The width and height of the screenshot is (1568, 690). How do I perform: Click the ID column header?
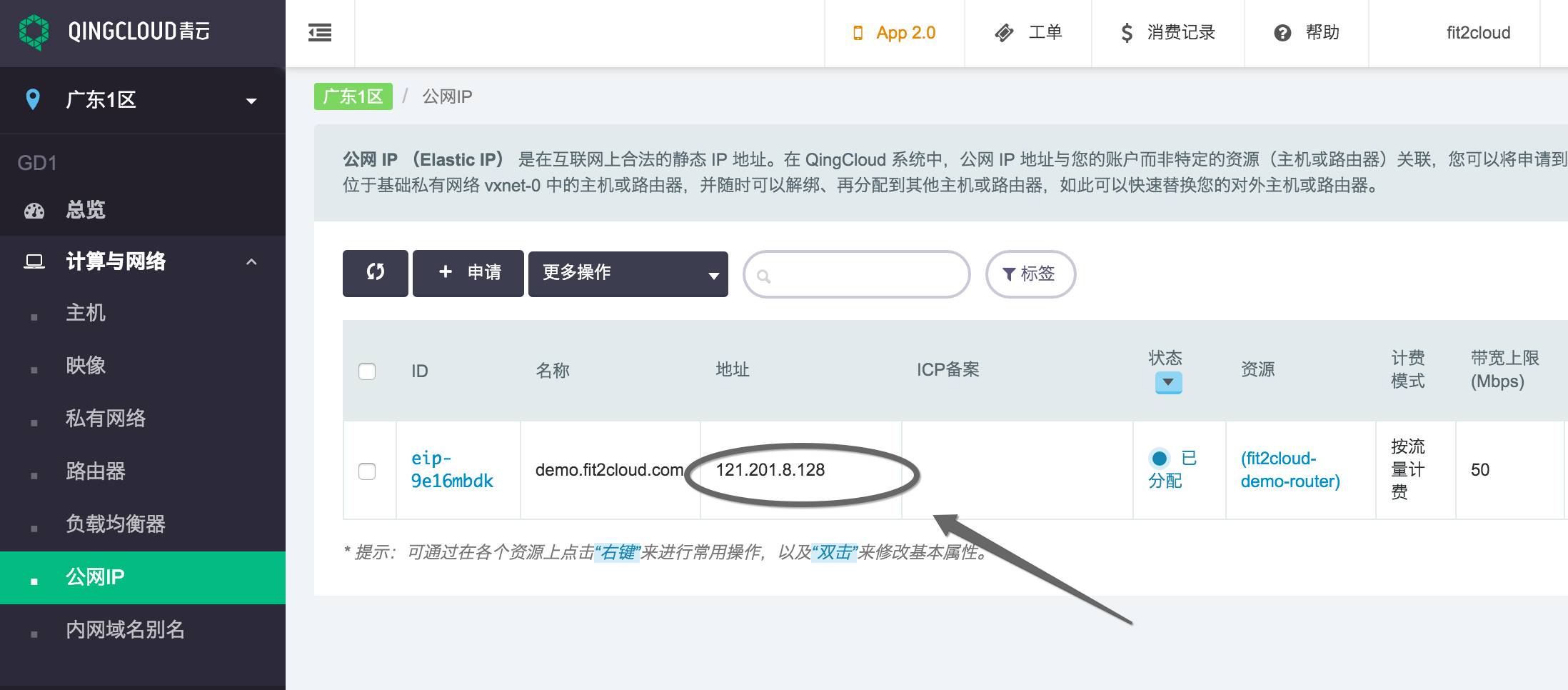tap(420, 371)
